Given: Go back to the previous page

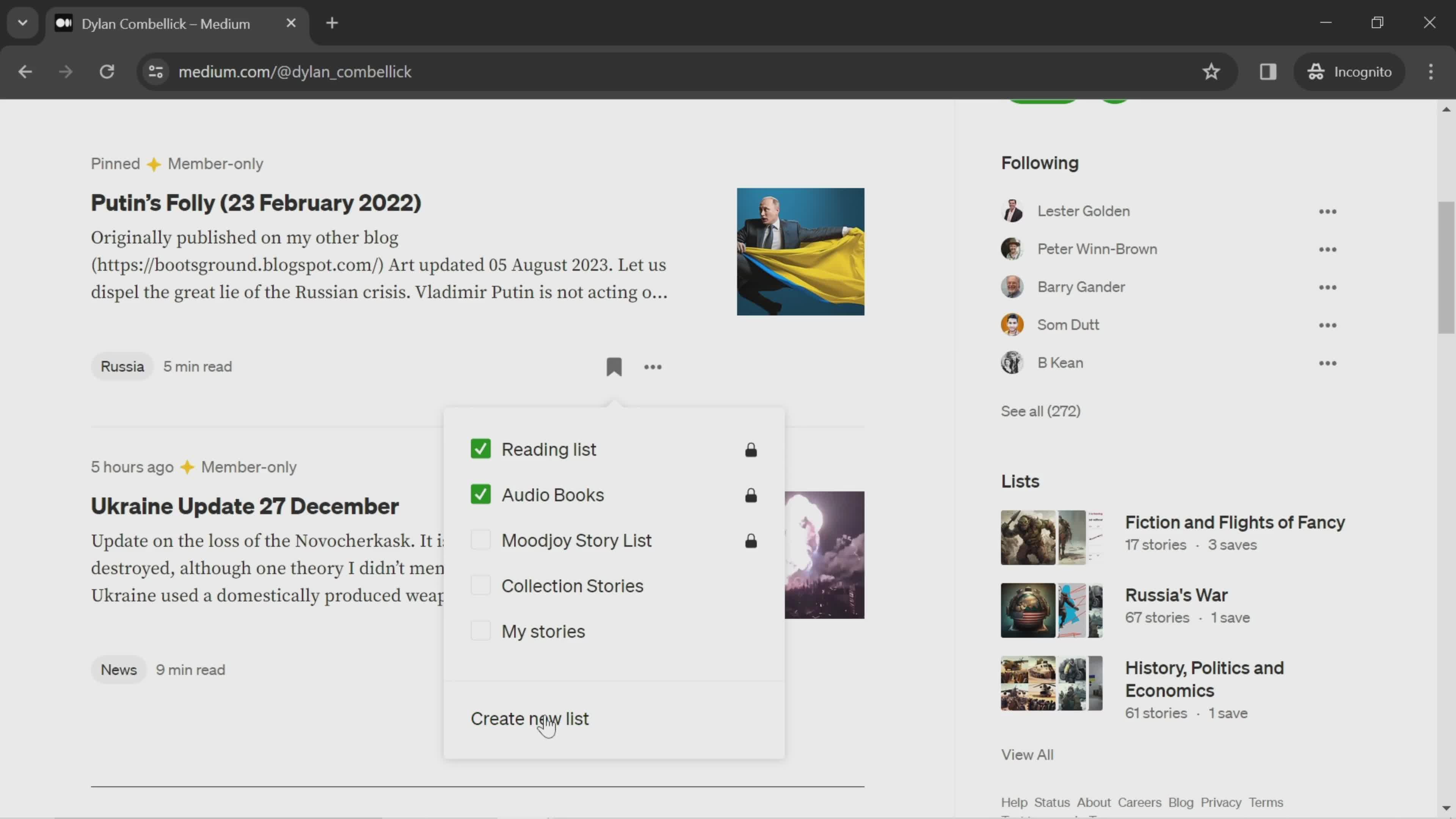Looking at the screenshot, I should (x=25, y=72).
